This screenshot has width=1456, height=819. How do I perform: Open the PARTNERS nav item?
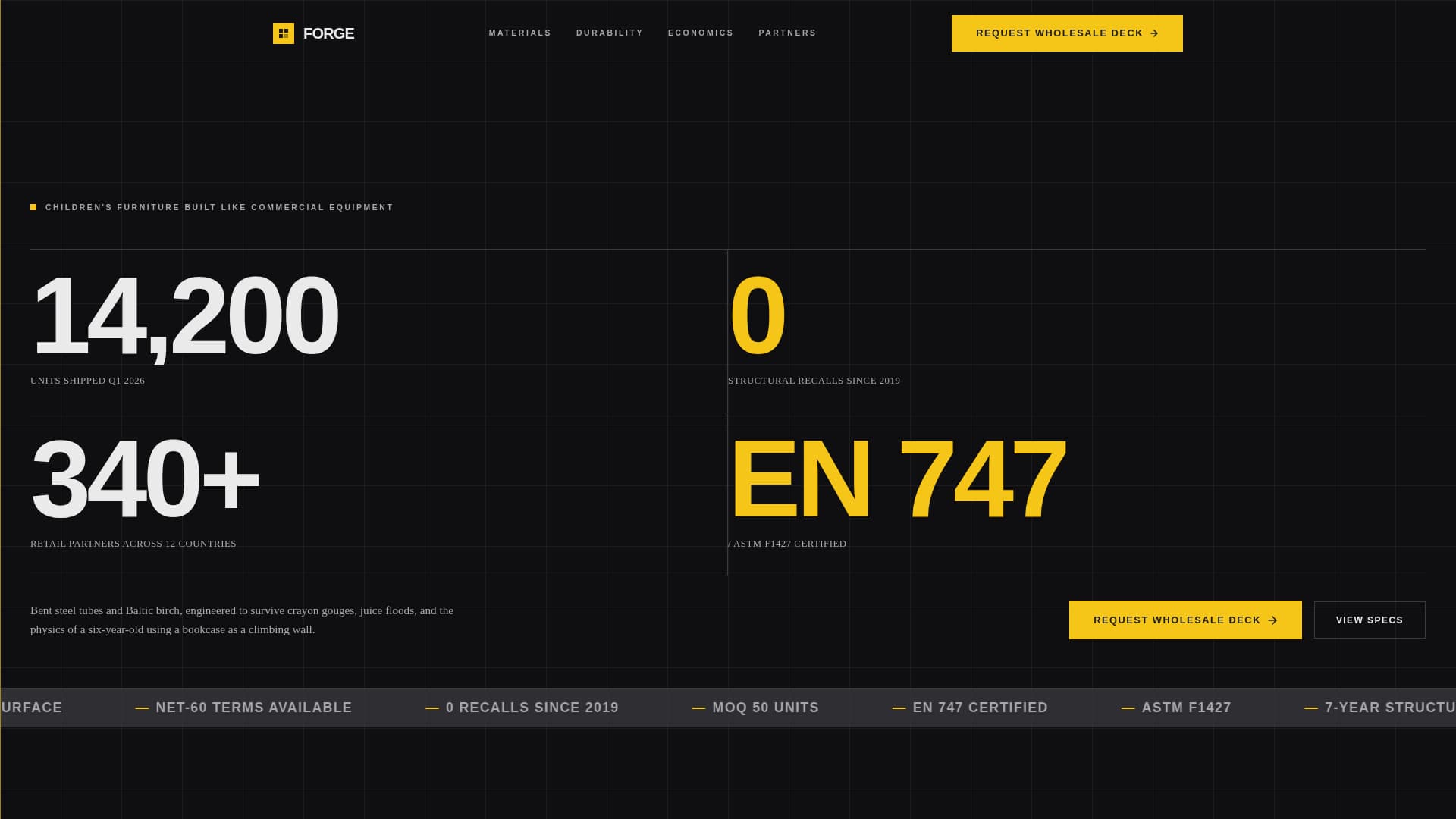click(x=788, y=33)
